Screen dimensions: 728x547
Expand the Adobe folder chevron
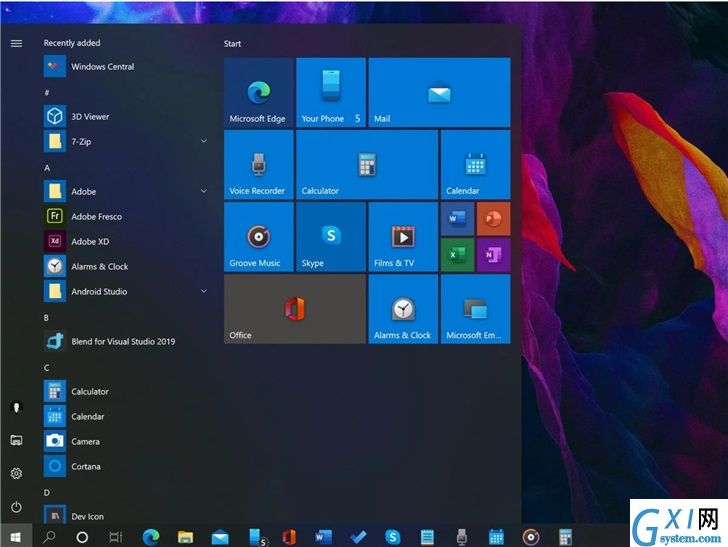[203, 191]
